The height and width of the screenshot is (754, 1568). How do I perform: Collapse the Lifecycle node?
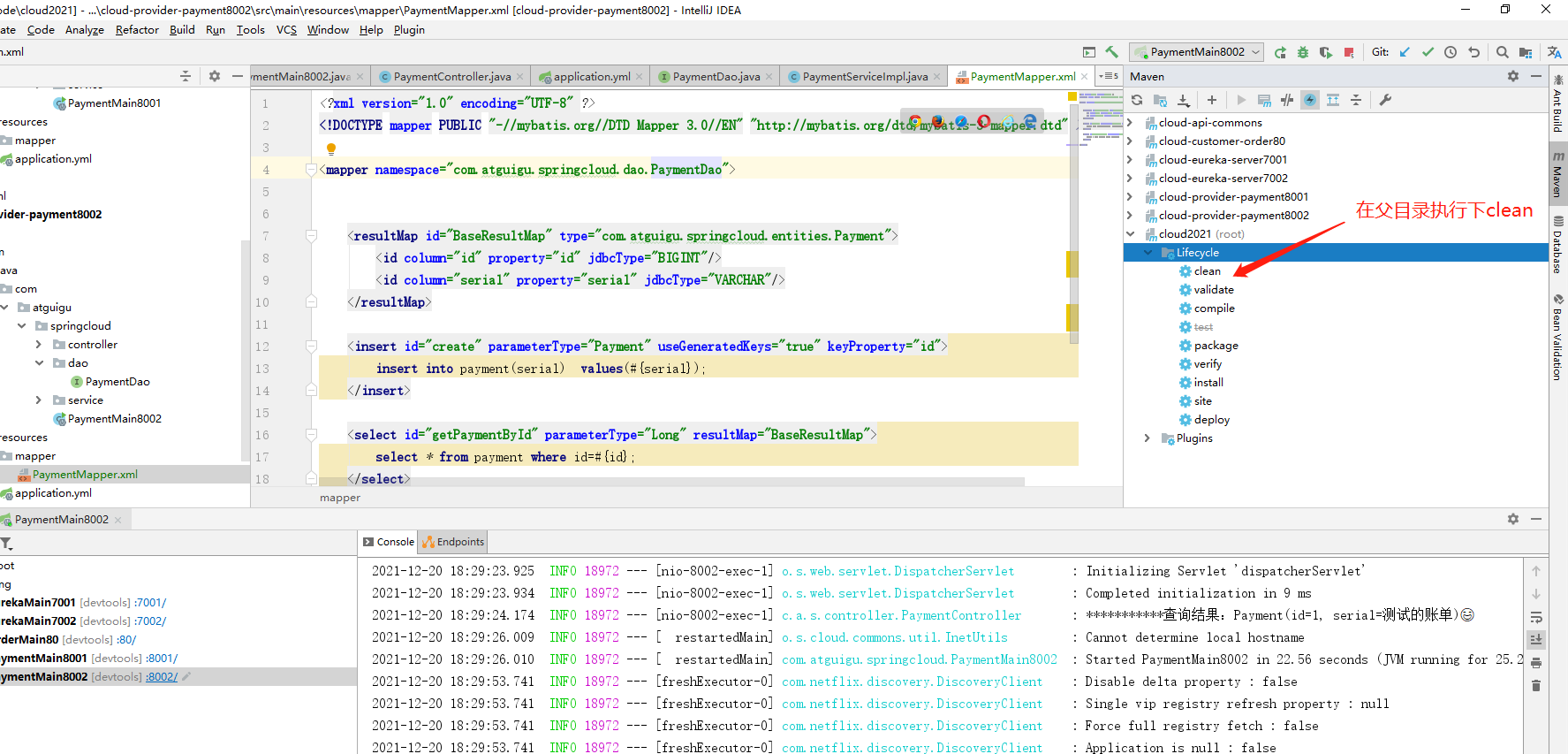(x=1148, y=252)
